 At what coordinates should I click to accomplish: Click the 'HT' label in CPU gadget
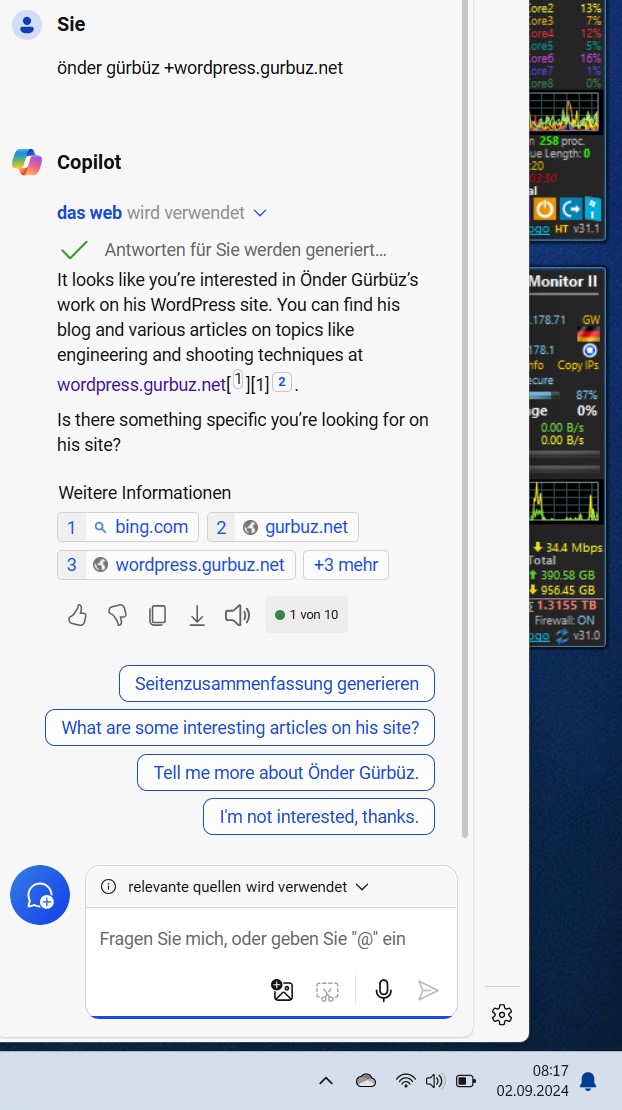[562, 229]
